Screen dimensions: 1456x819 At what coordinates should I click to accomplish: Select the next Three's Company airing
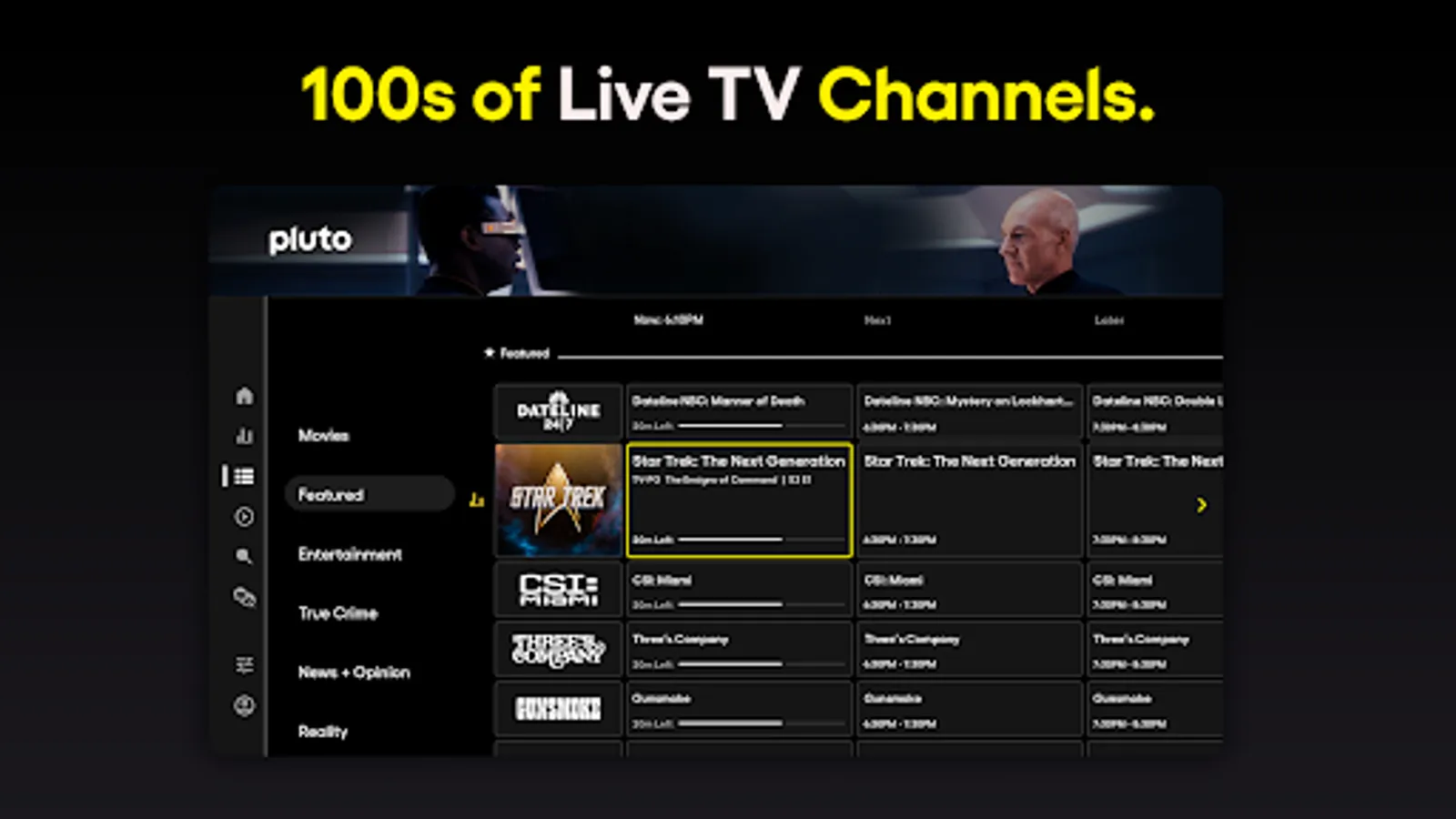969,649
